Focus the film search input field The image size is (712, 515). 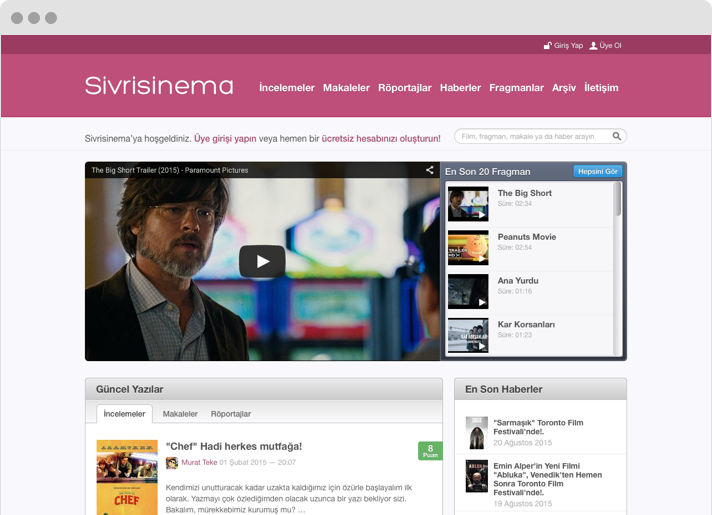point(530,136)
